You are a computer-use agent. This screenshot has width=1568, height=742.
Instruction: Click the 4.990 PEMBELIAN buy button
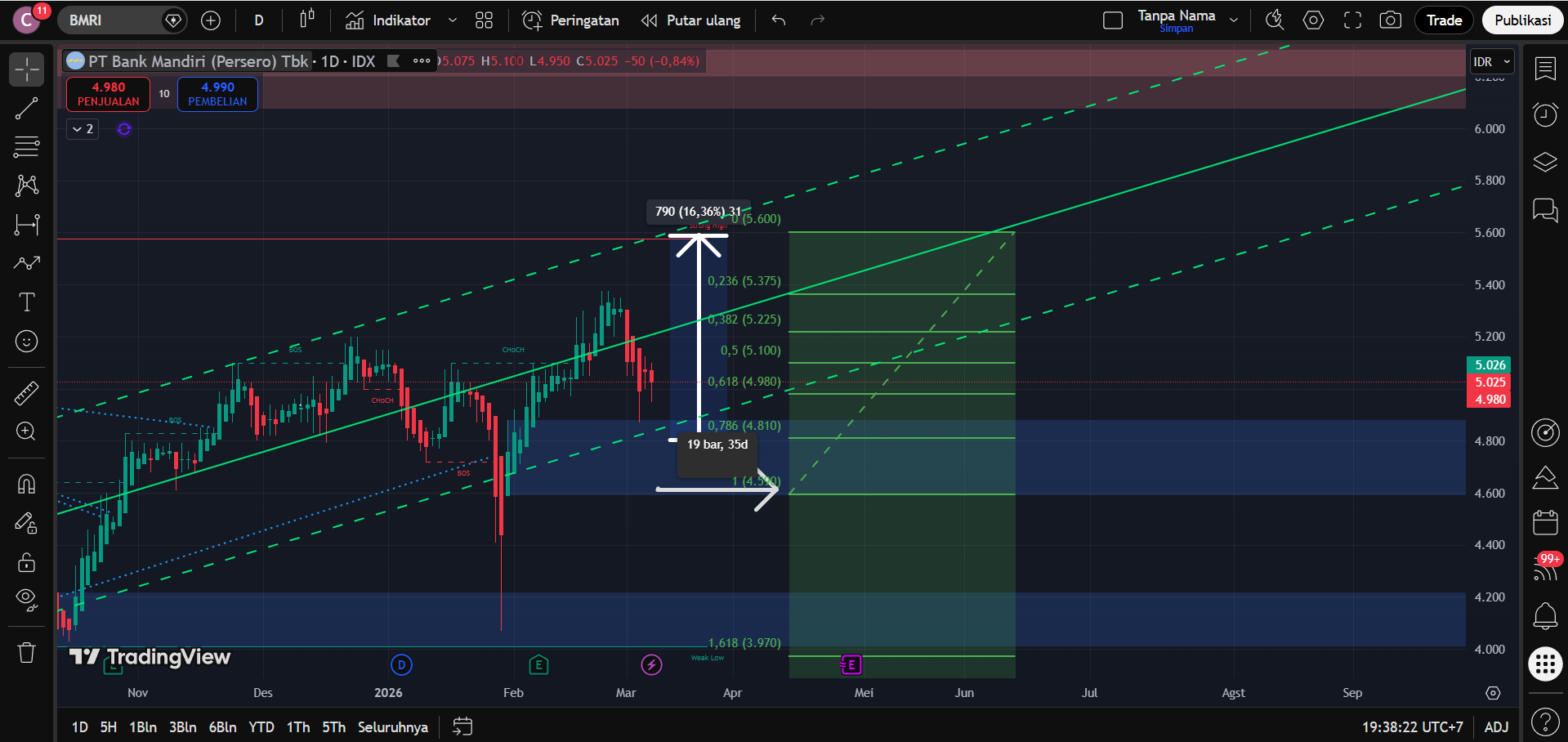coord(217,94)
